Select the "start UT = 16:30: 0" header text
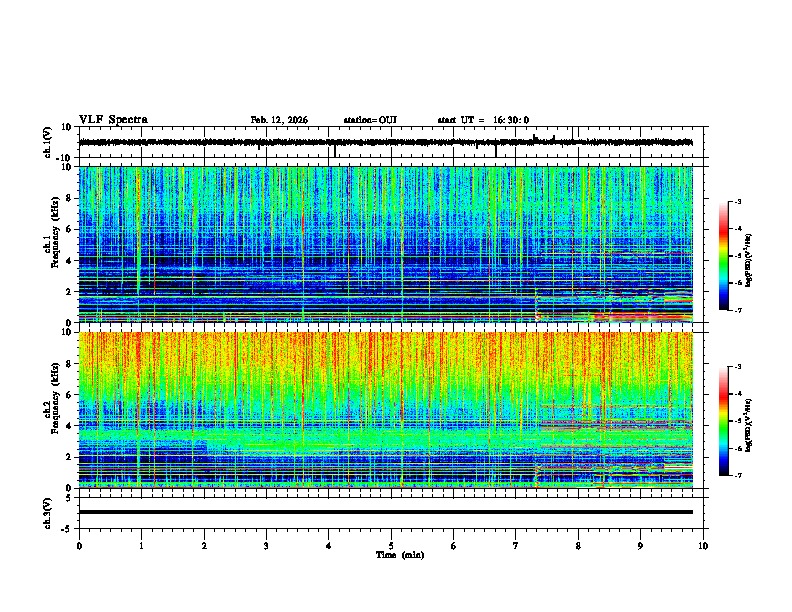 (483, 120)
